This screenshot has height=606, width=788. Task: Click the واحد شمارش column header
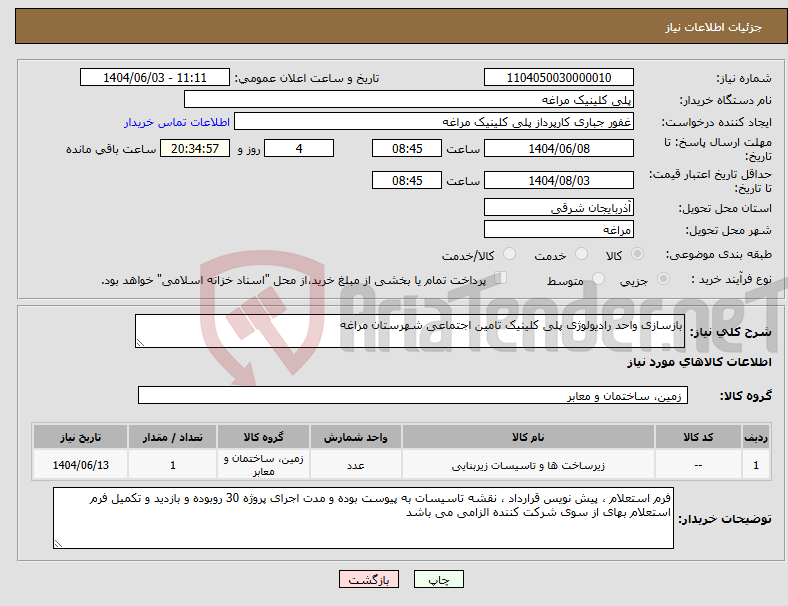click(x=355, y=437)
